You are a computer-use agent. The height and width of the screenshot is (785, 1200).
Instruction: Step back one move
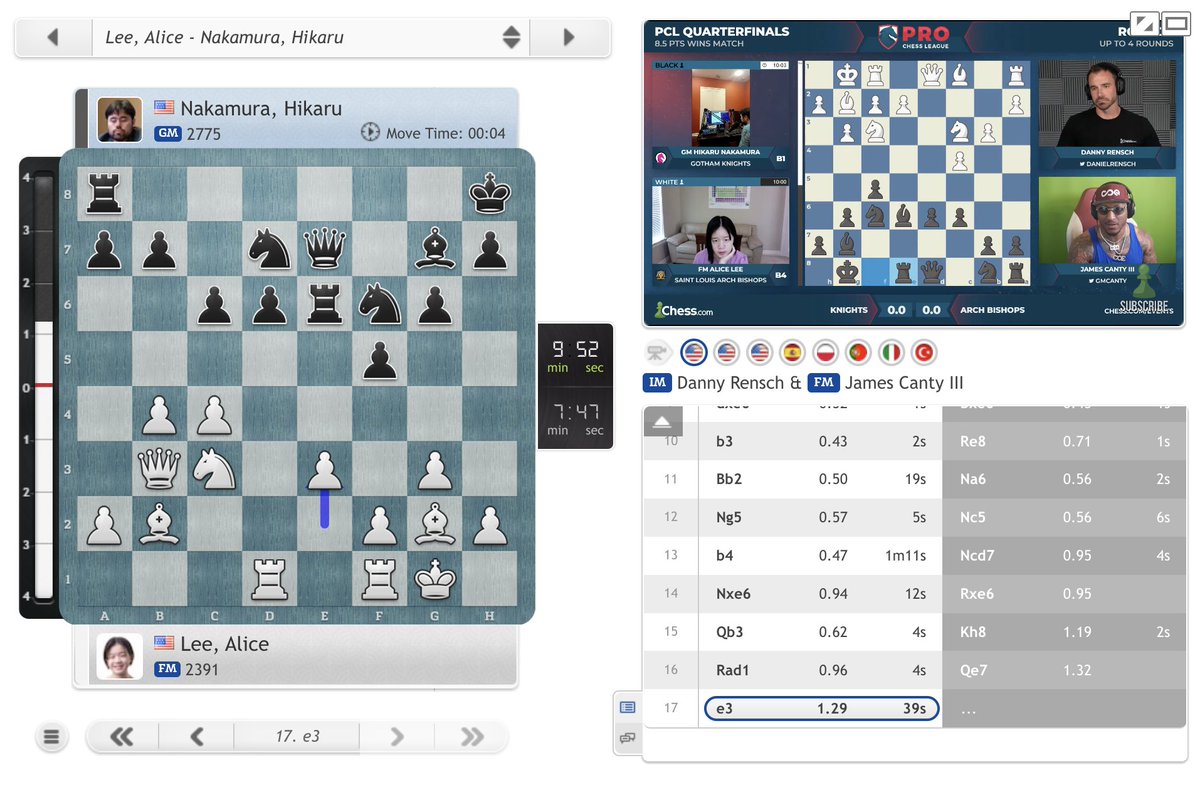tap(197, 737)
